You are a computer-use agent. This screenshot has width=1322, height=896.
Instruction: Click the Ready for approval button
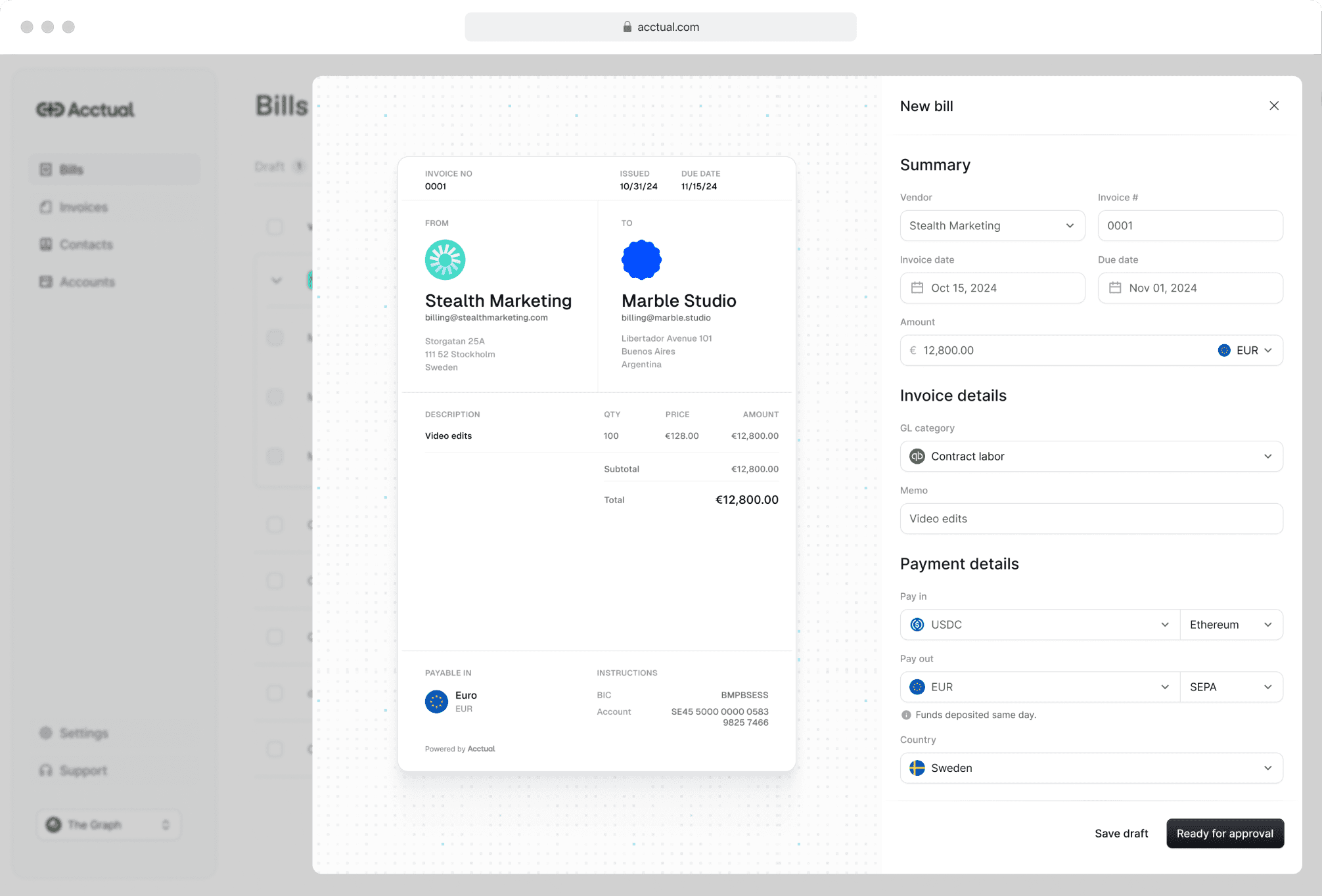tap(1224, 833)
